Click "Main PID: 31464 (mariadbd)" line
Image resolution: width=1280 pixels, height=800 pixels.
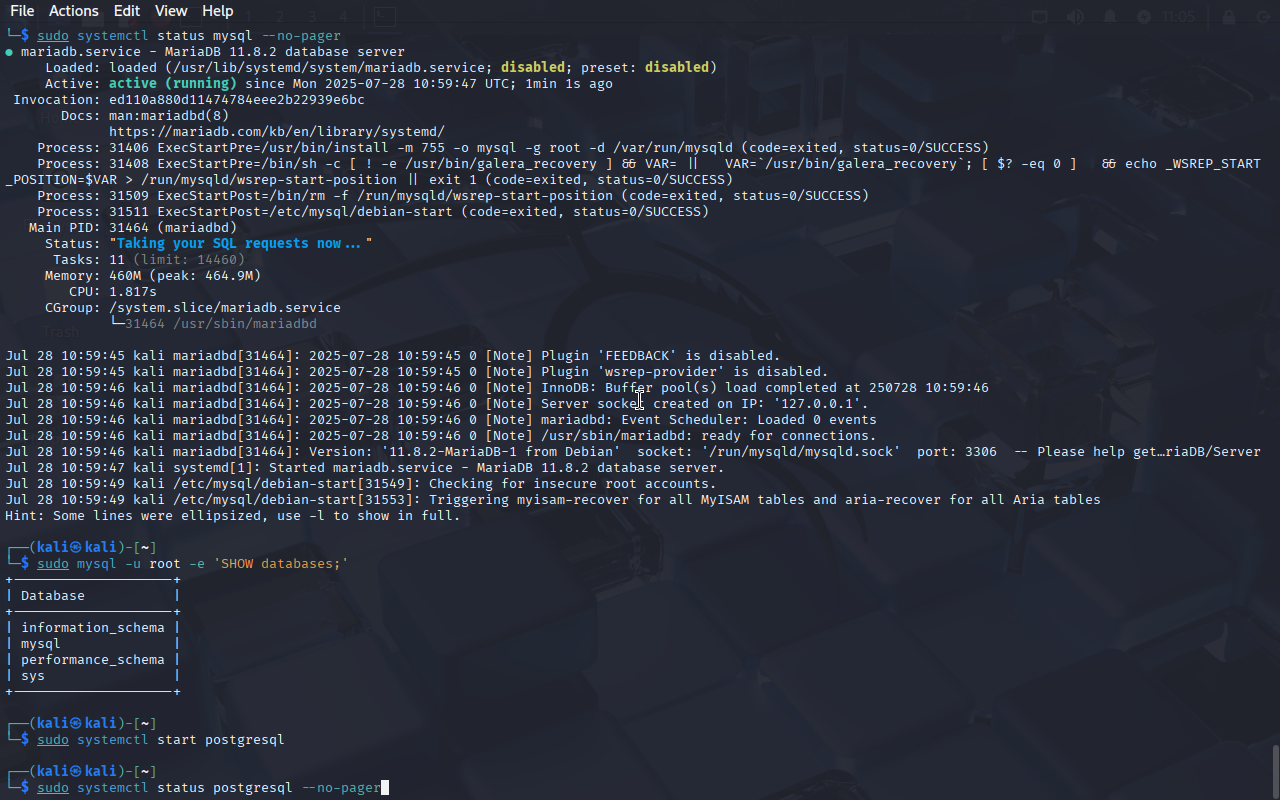133,228
